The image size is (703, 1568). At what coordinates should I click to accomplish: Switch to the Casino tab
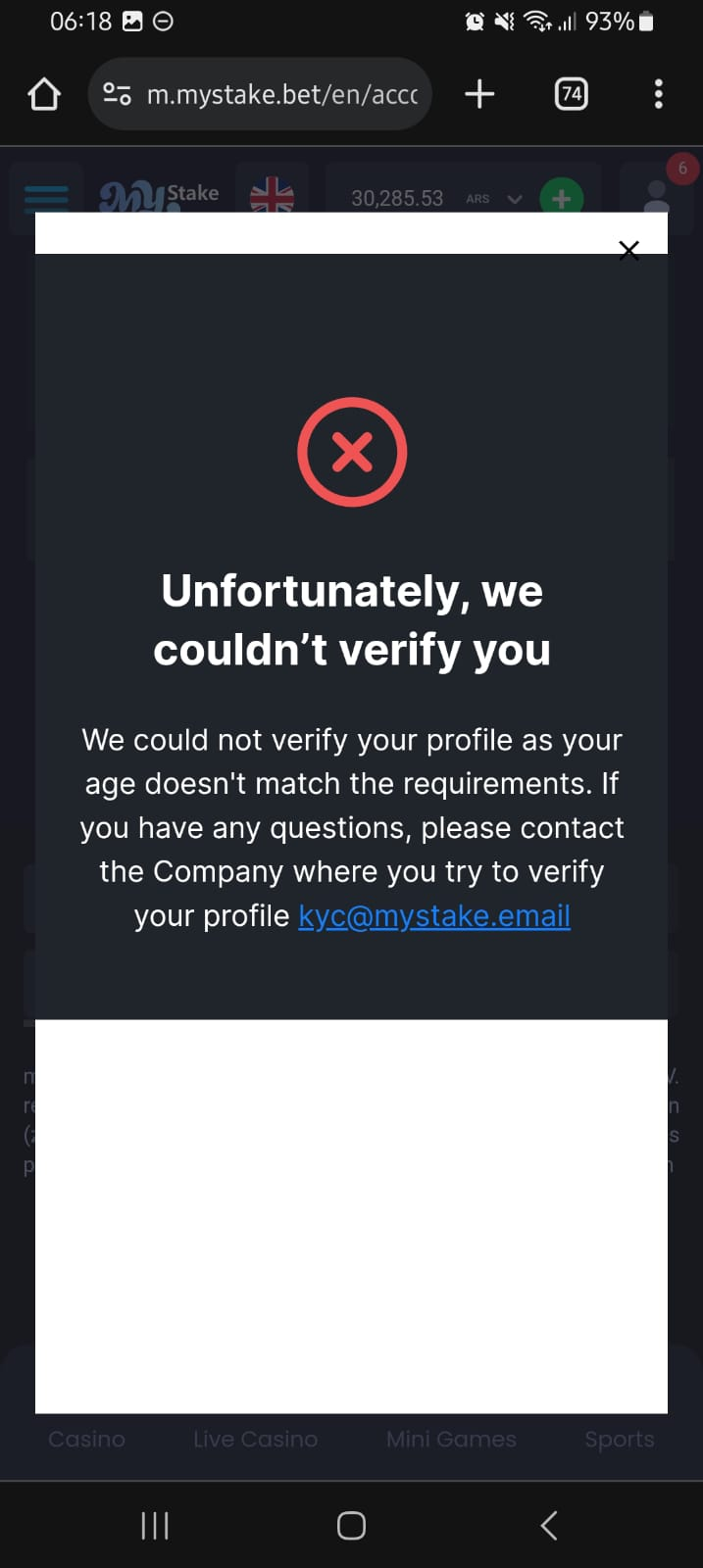point(86,1439)
